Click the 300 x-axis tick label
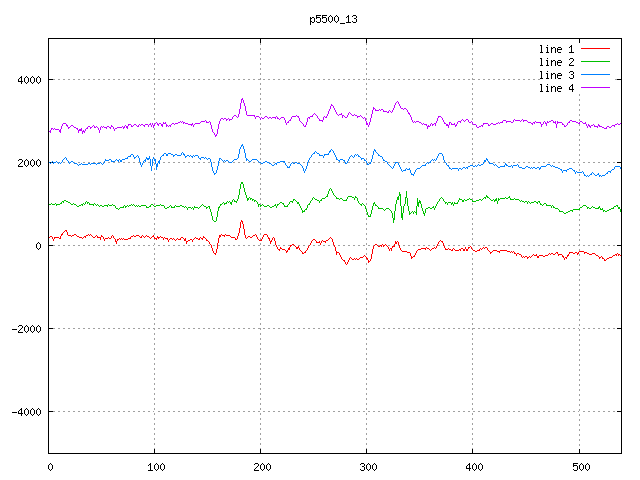The image size is (640, 480). point(367,466)
